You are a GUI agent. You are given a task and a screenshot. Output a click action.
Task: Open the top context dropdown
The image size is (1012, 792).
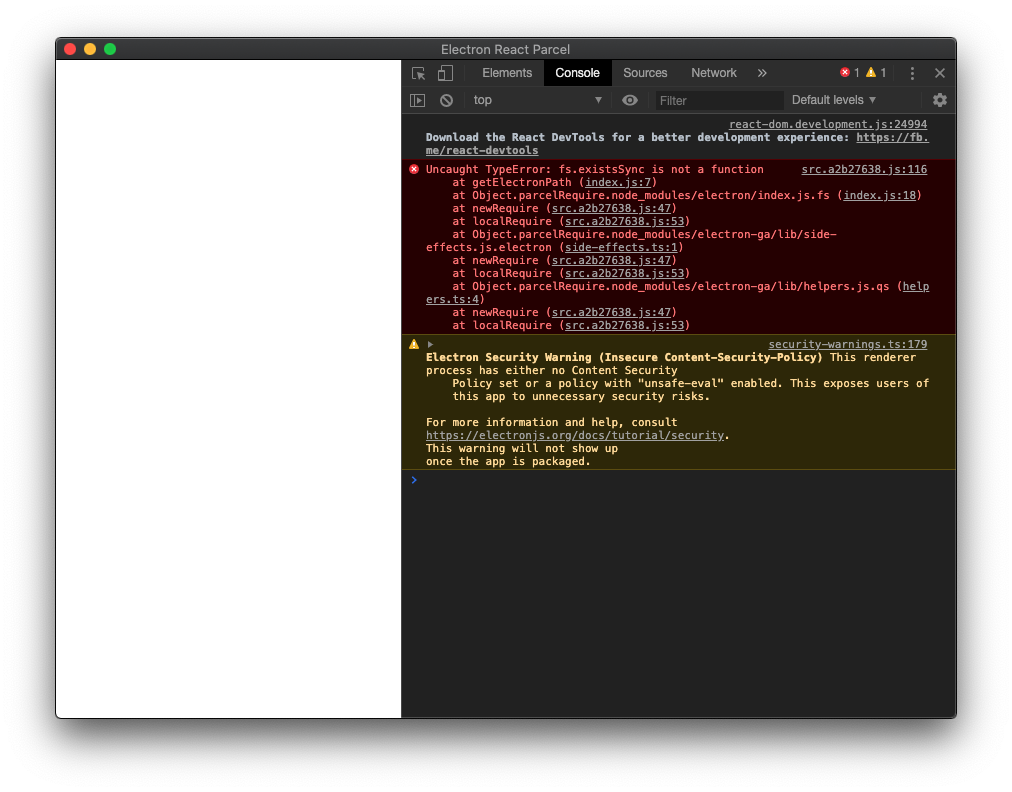(x=537, y=100)
